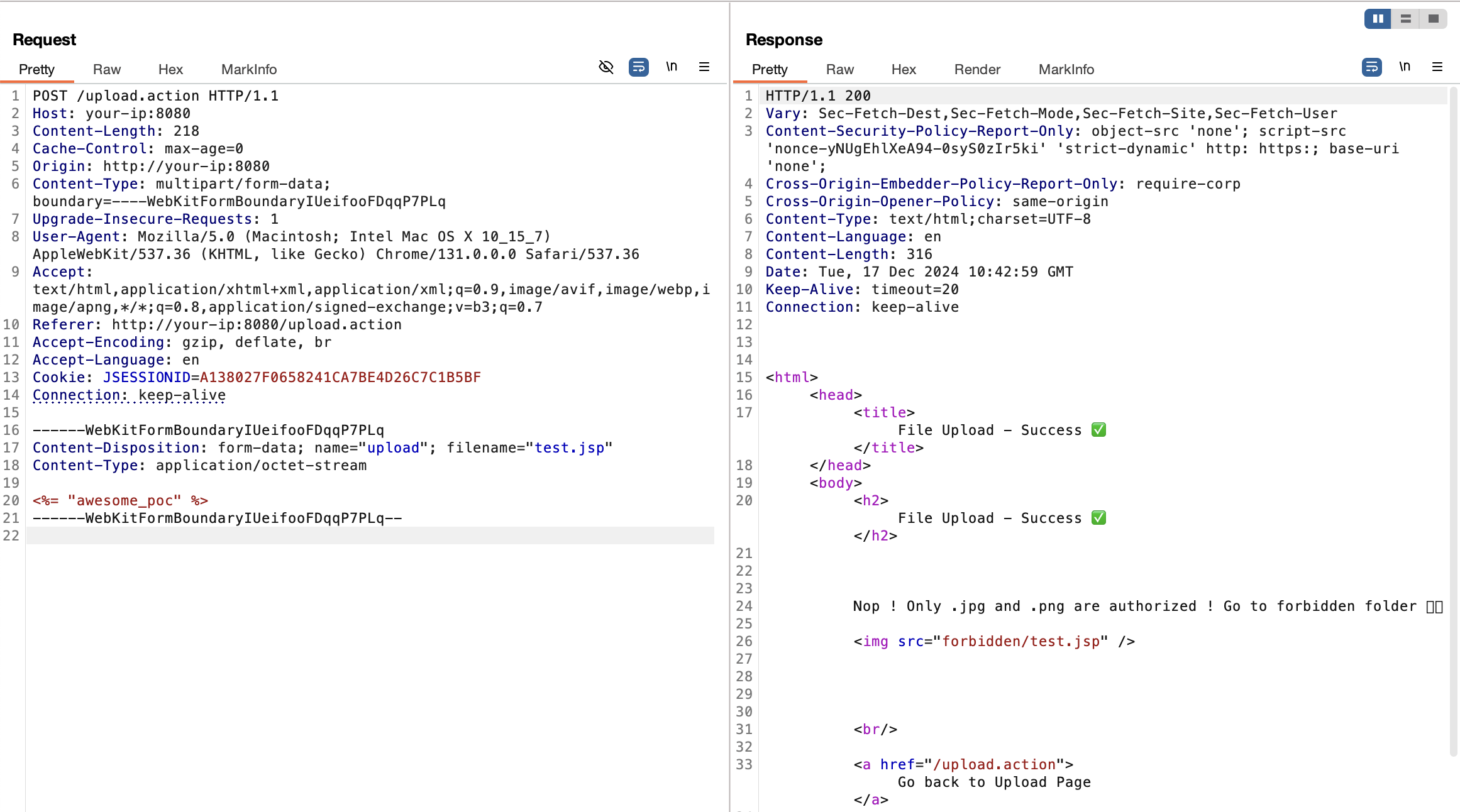Toggle hidden characters eye icon in Request
Viewport: 1460px width, 812px height.
point(606,67)
